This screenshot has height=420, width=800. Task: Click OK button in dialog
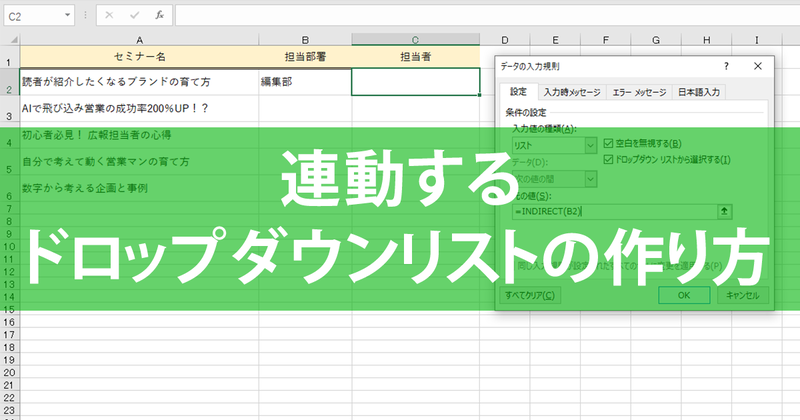[684, 295]
